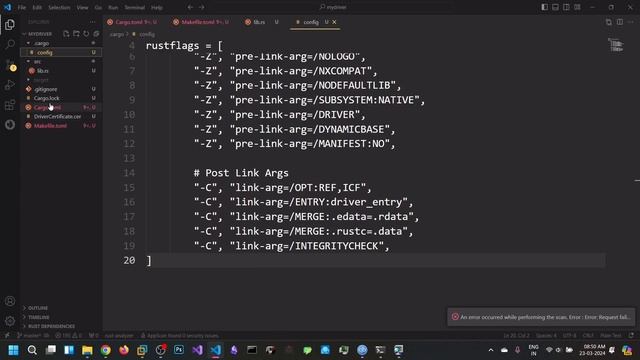640x360 pixels.
Task: Open lib.rs in Explorer tree
Action: 60,71
